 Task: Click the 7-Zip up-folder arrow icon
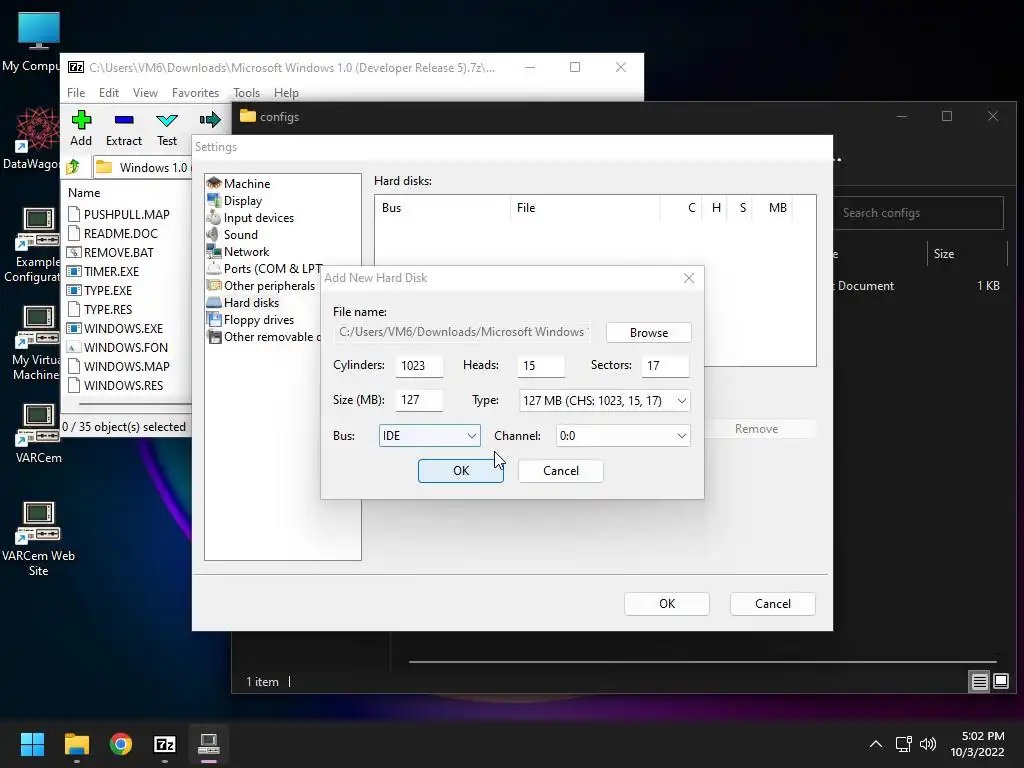(73, 167)
